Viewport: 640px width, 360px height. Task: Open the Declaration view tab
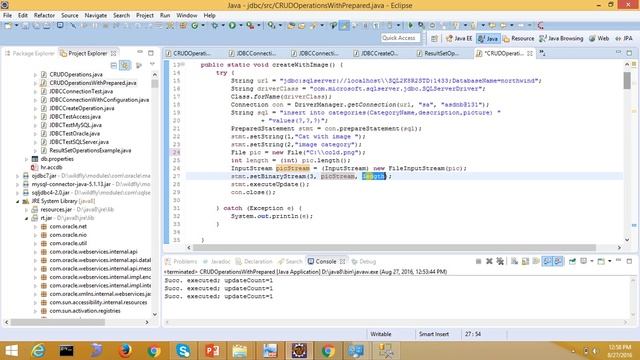[x=254, y=262]
